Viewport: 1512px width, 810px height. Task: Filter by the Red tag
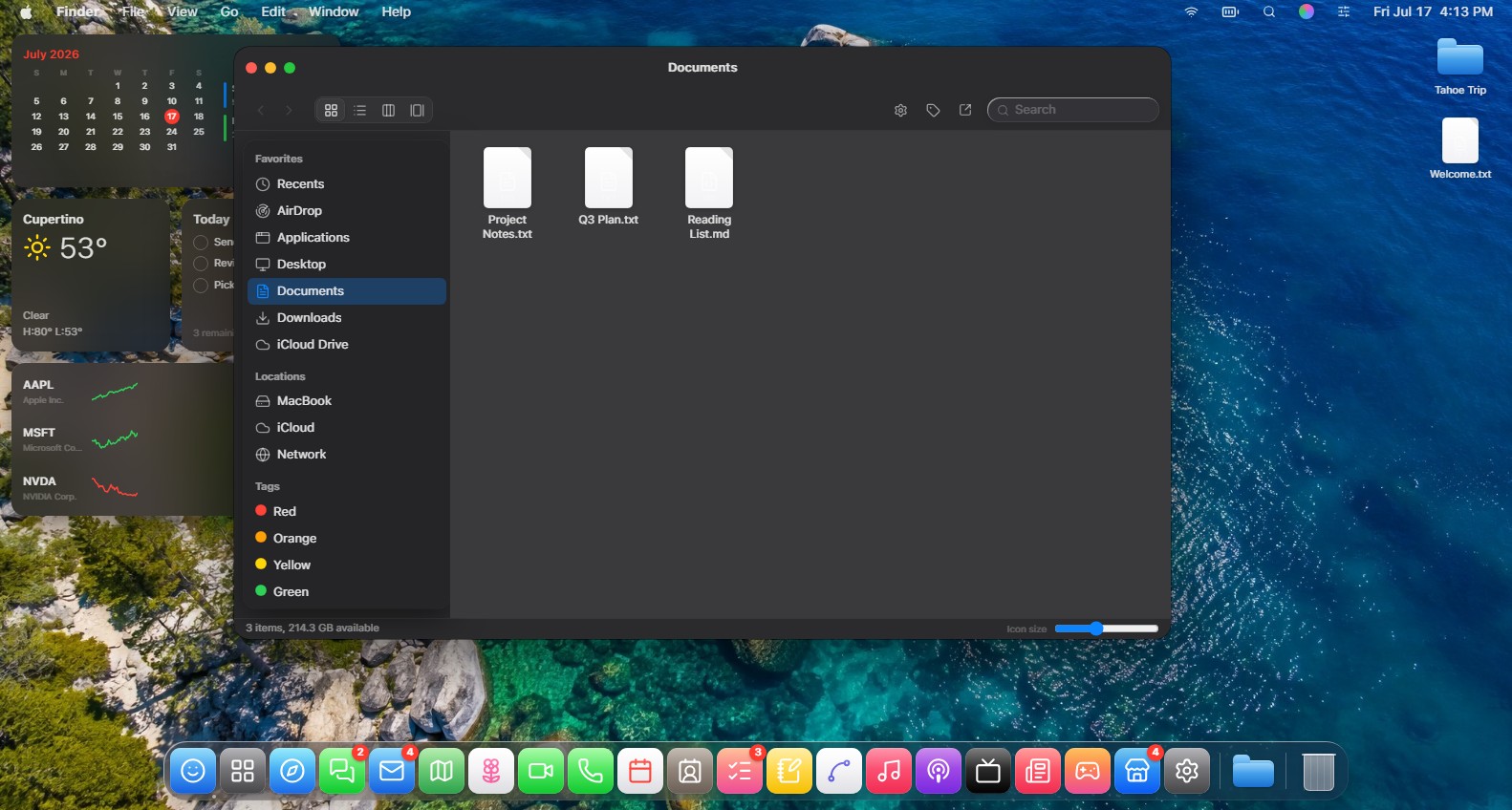tap(346, 511)
